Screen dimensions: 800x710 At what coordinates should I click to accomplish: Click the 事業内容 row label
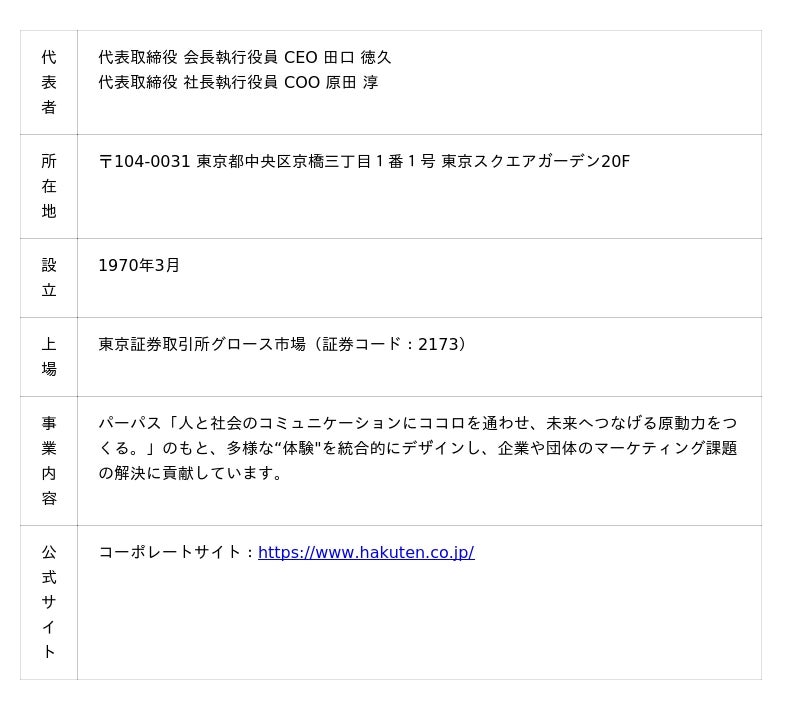click(49, 460)
